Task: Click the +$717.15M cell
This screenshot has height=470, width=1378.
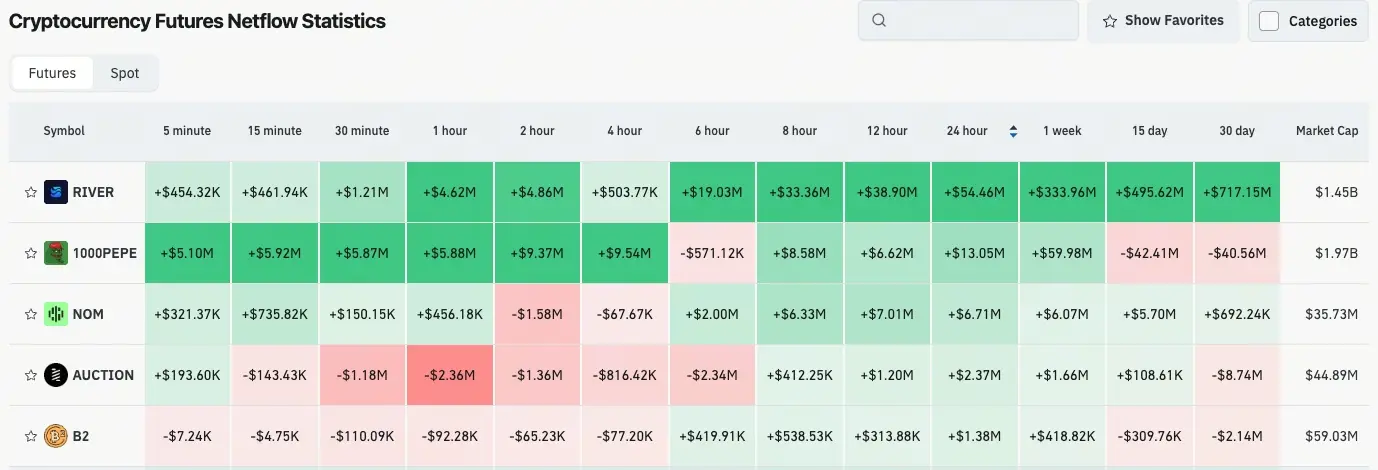Action: [1237, 192]
